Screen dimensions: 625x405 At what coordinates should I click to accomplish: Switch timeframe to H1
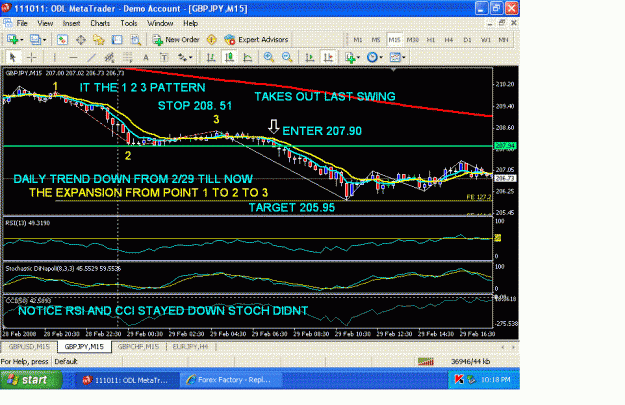click(x=430, y=40)
